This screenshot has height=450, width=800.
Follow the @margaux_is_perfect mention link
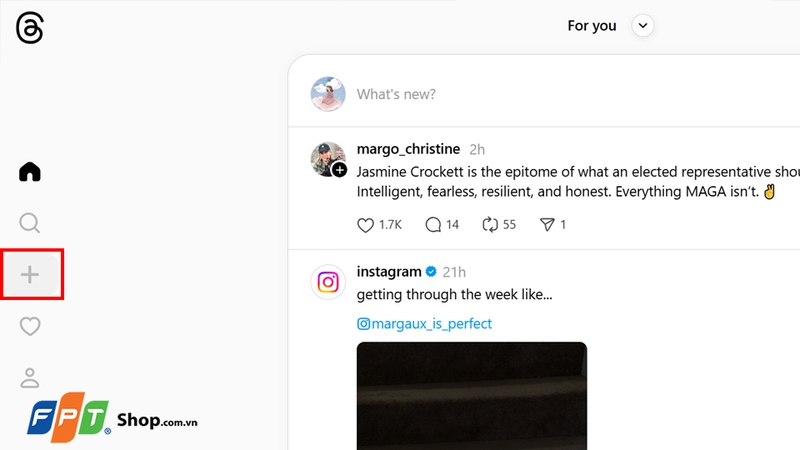[x=424, y=324]
